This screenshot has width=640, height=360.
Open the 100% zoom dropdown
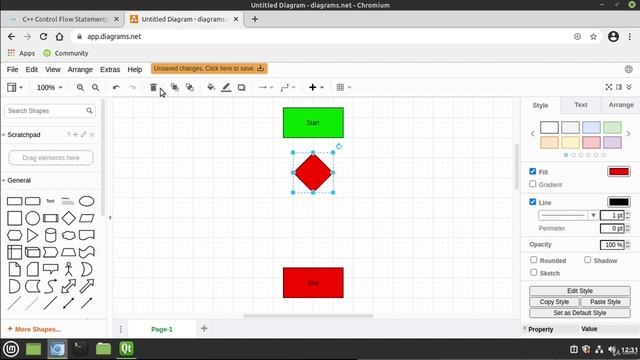(x=49, y=87)
